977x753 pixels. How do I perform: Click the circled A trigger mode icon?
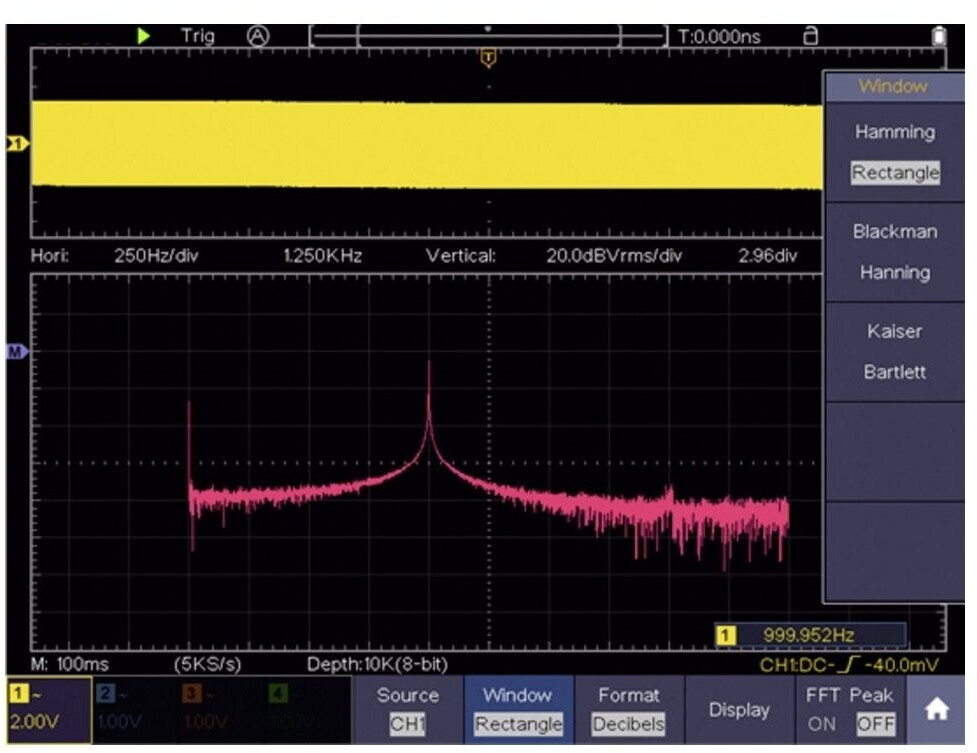point(258,36)
